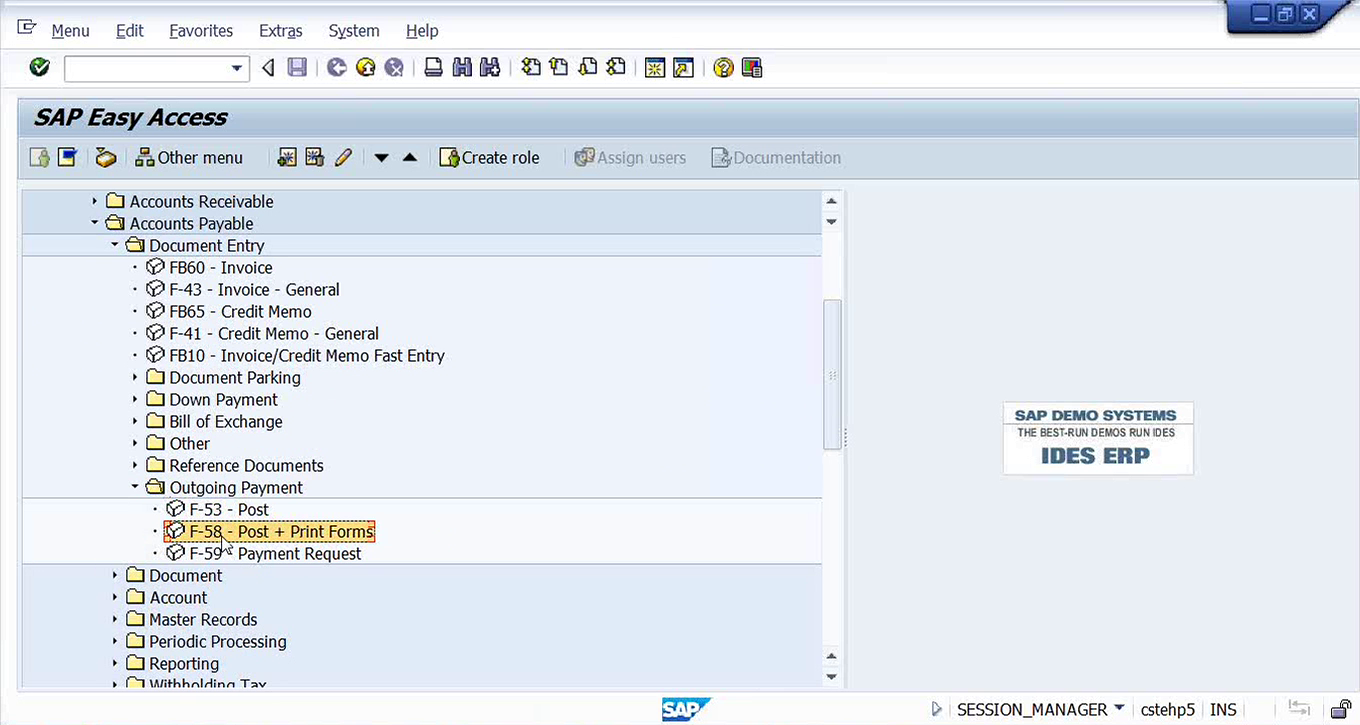Click the Find Next binoculars icon
The width and height of the screenshot is (1360, 725).
[490, 68]
